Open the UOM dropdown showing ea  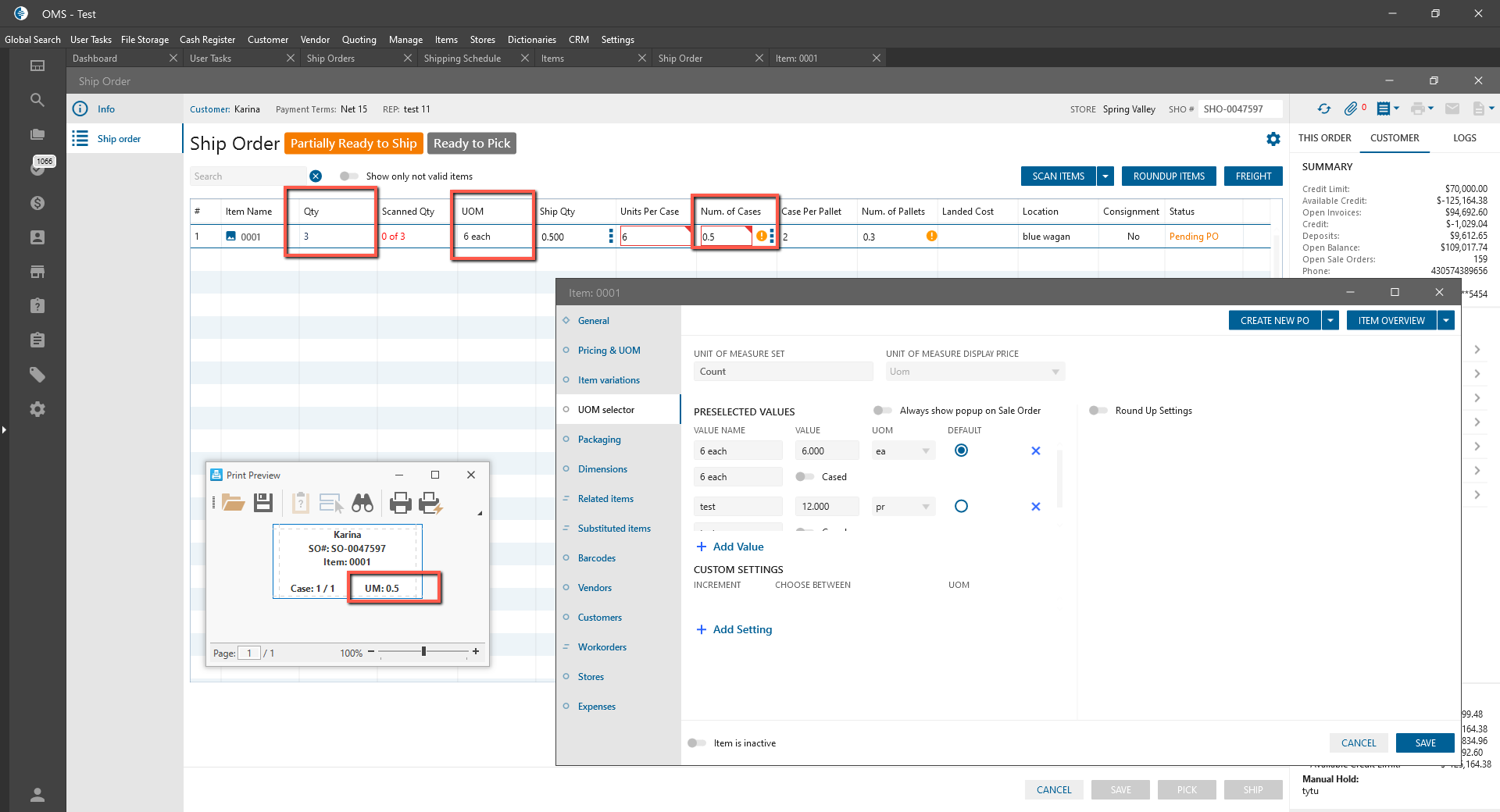pyautogui.click(x=903, y=451)
